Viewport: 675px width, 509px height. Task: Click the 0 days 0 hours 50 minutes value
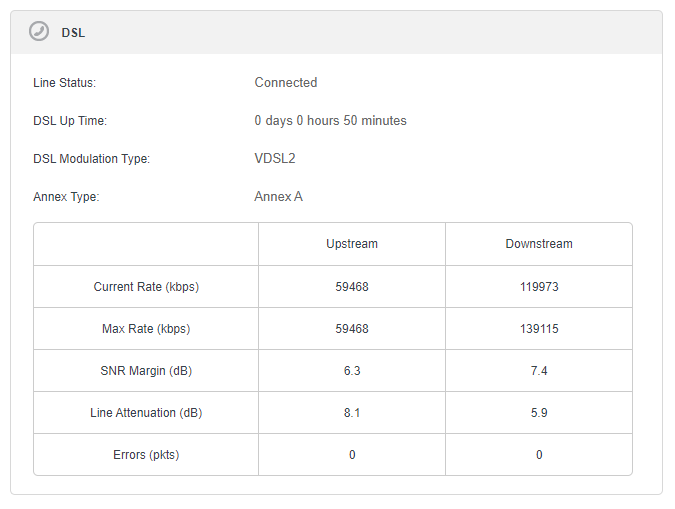click(x=330, y=121)
